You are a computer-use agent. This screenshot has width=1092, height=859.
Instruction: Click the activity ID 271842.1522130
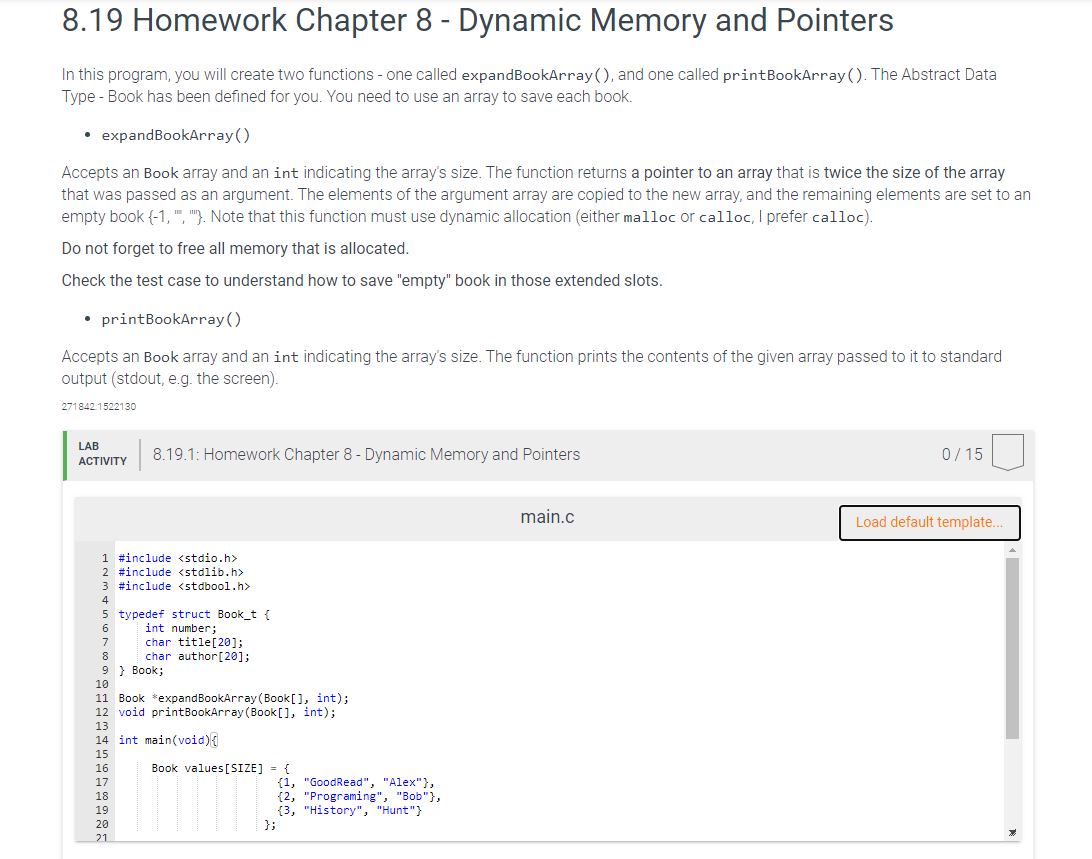pyautogui.click(x=97, y=406)
